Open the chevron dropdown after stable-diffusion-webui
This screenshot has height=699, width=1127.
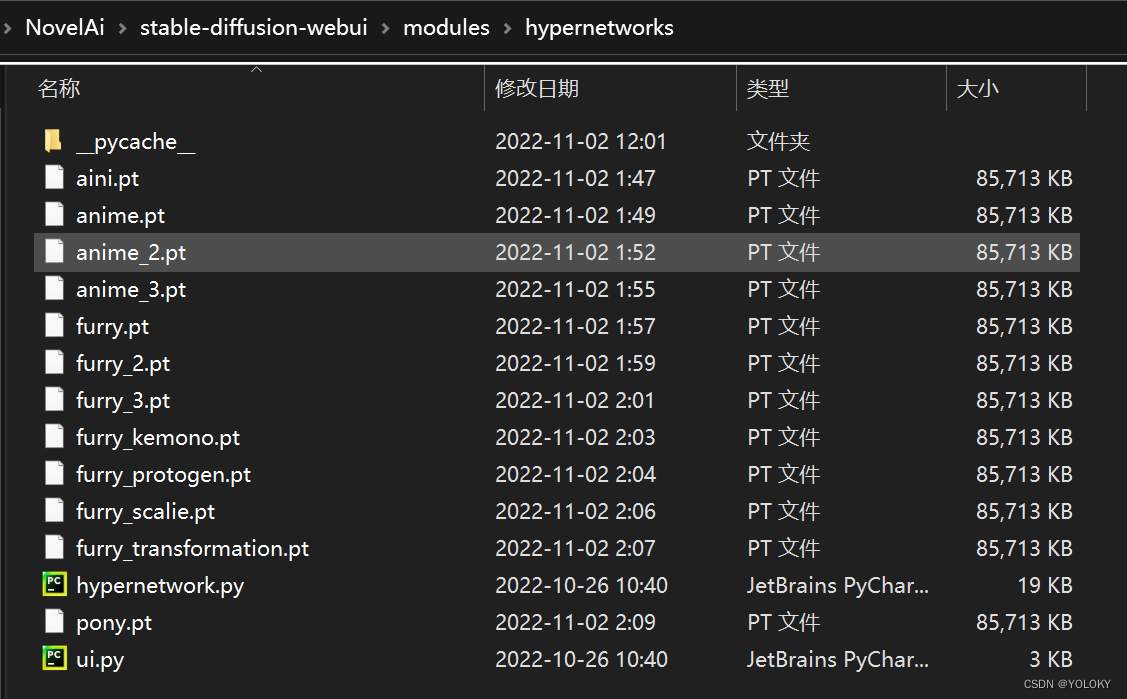(x=385, y=28)
